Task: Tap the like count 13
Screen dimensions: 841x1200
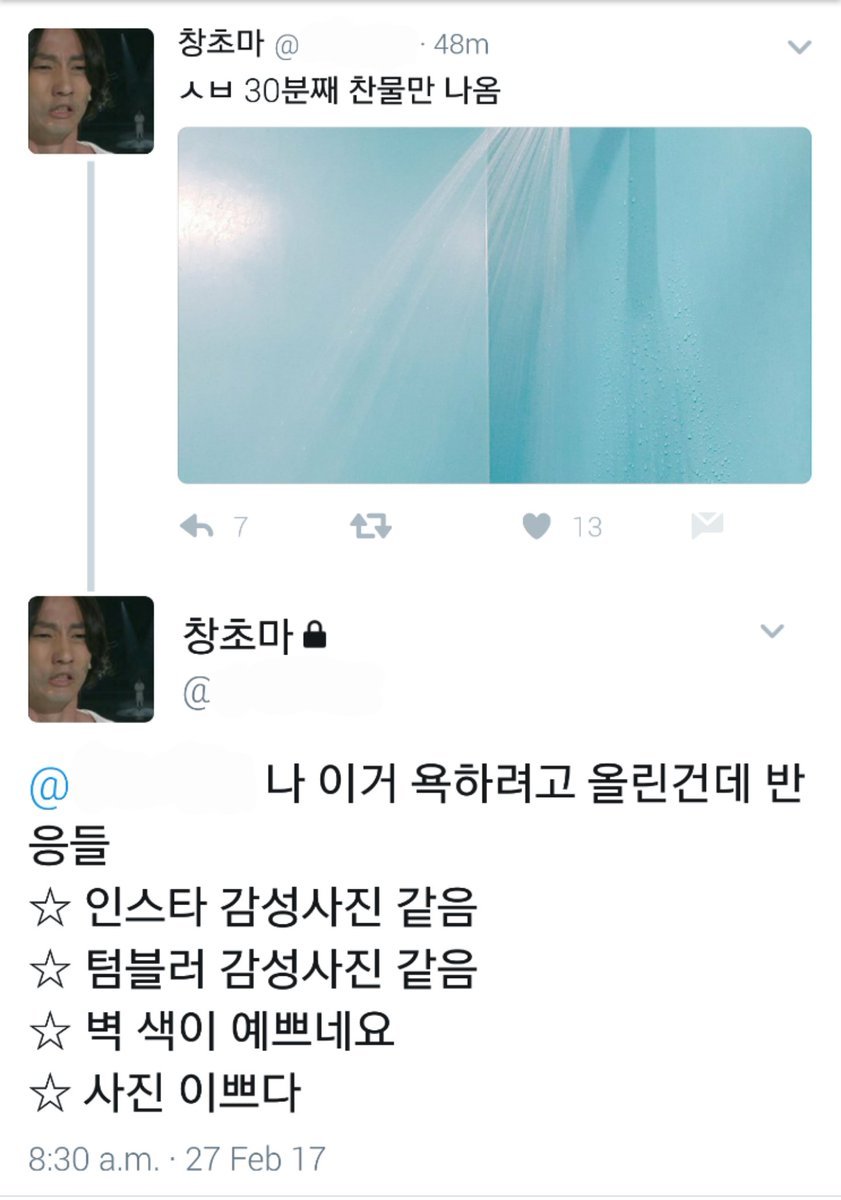Action: [x=587, y=527]
